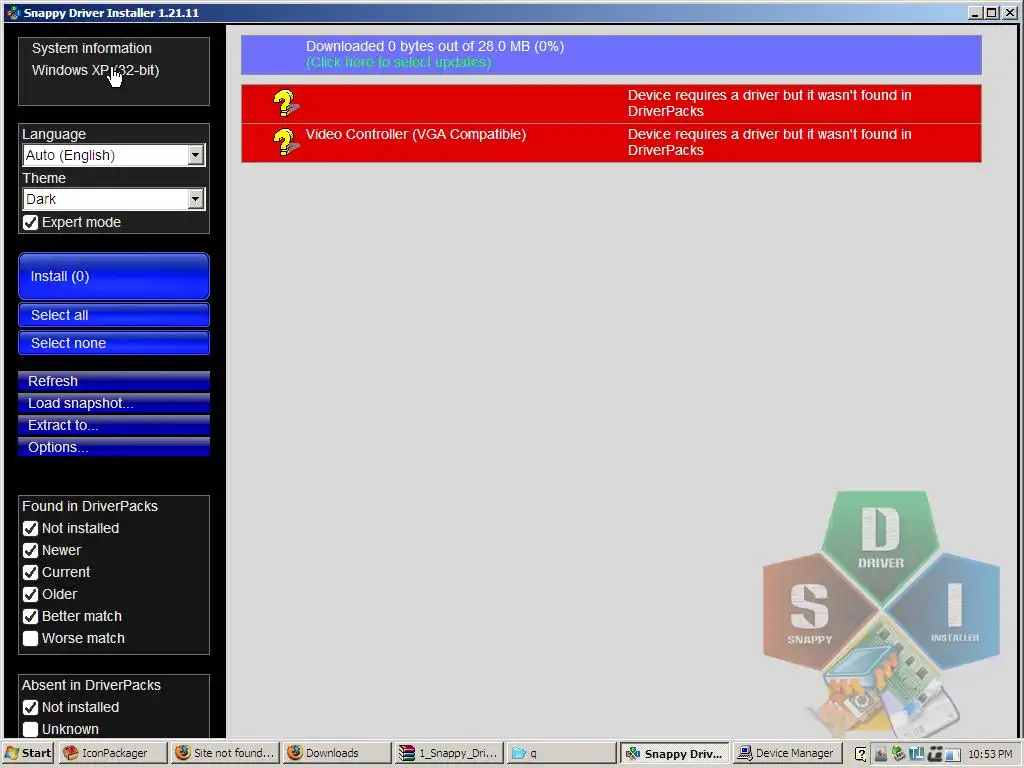Uncheck 'Not installed' under Found in DriverPacks

point(30,528)
